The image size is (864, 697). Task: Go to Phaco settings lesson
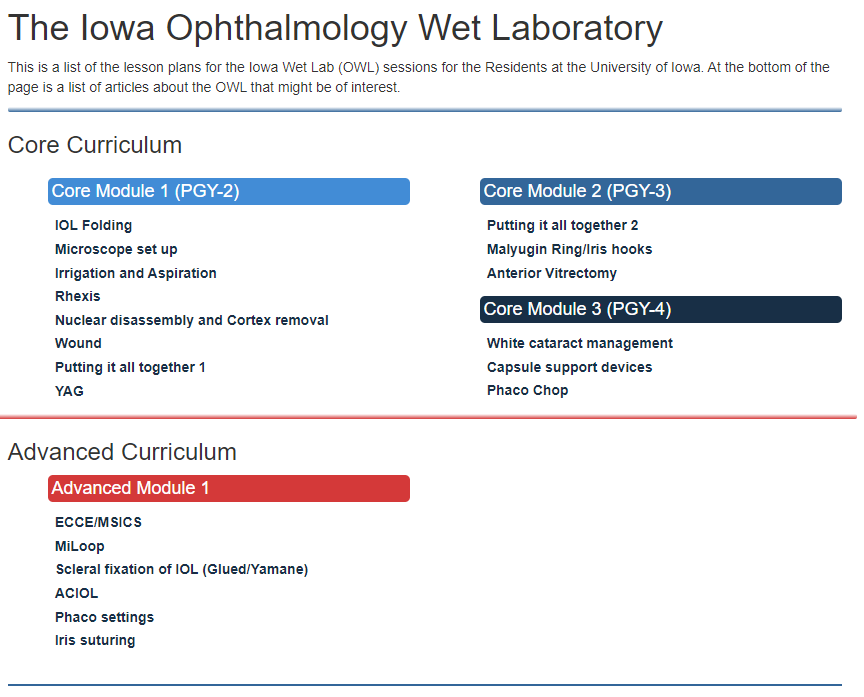[104, 618]
